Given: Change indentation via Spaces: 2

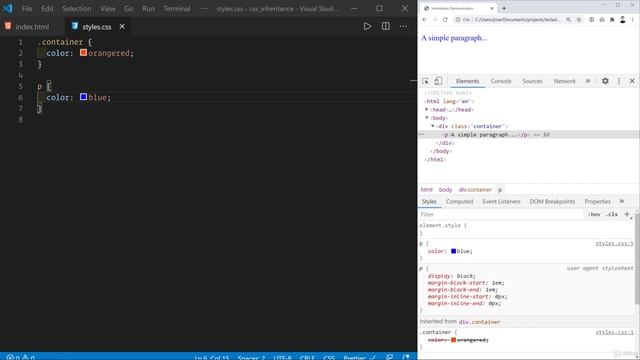Looking at the screenshot, I should tap(251, 357).
